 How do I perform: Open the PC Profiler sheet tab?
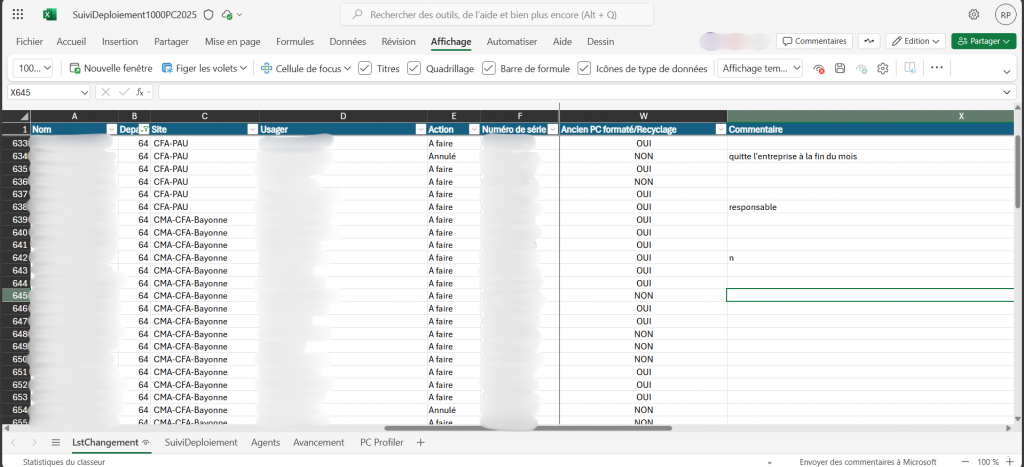pos(382,443)
